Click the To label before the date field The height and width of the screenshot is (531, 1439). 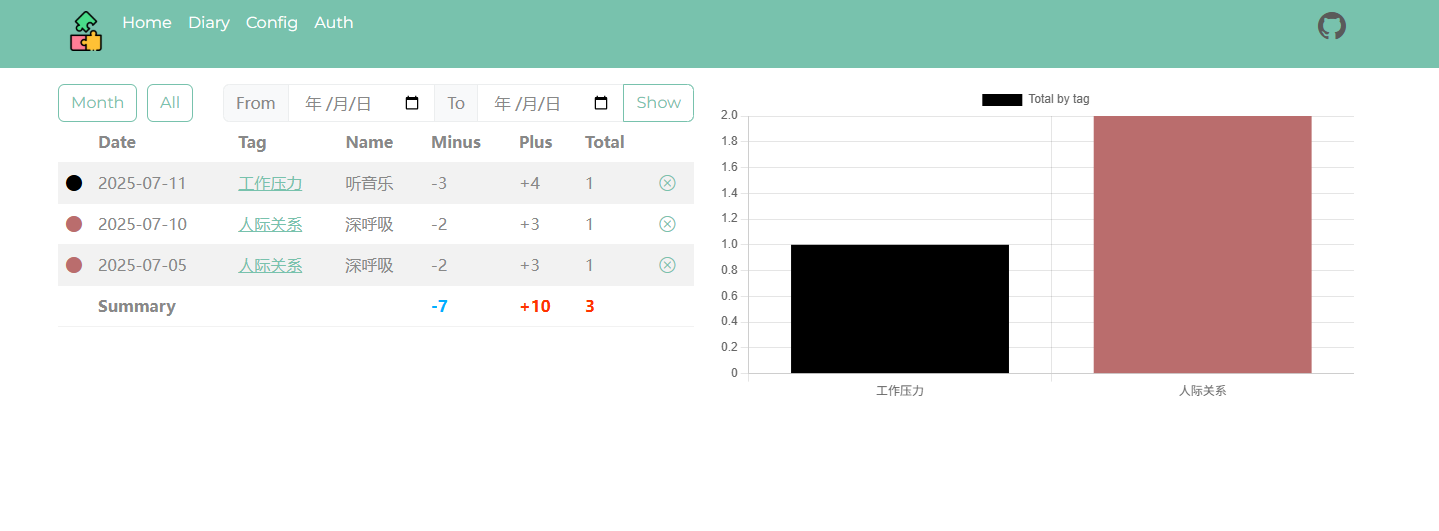(456, 103)
